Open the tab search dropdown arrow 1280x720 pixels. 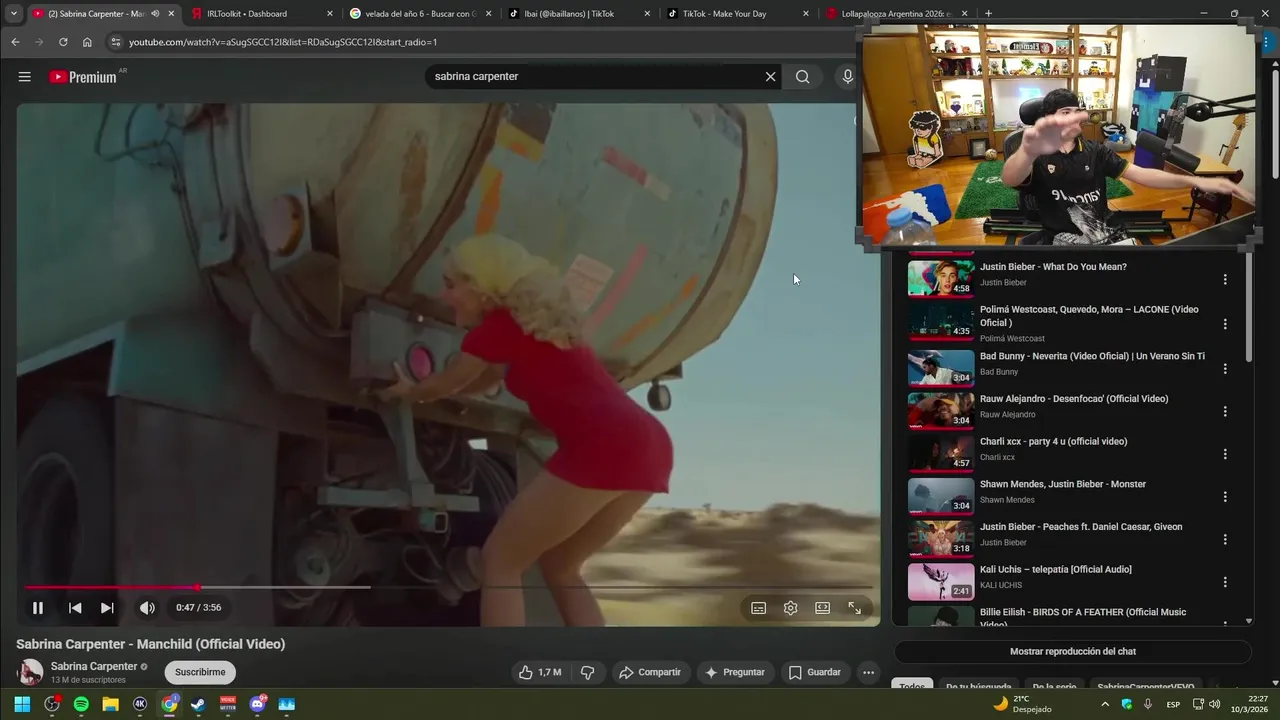point(14,14)
